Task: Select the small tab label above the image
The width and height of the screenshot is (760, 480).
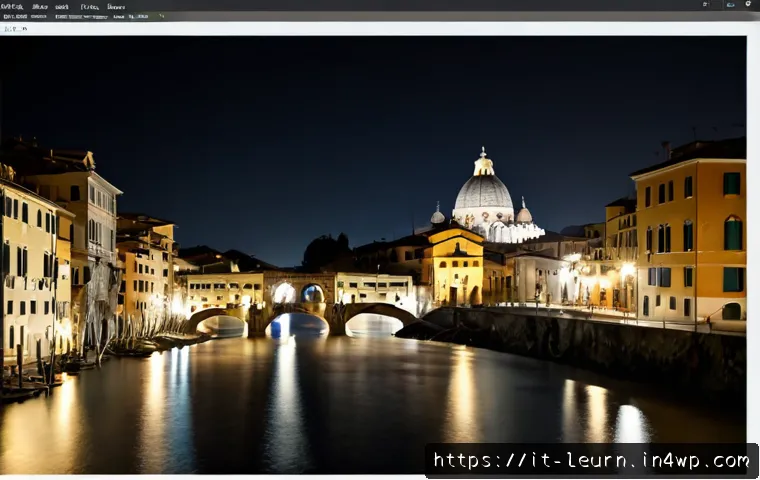Action: [16, 29]
